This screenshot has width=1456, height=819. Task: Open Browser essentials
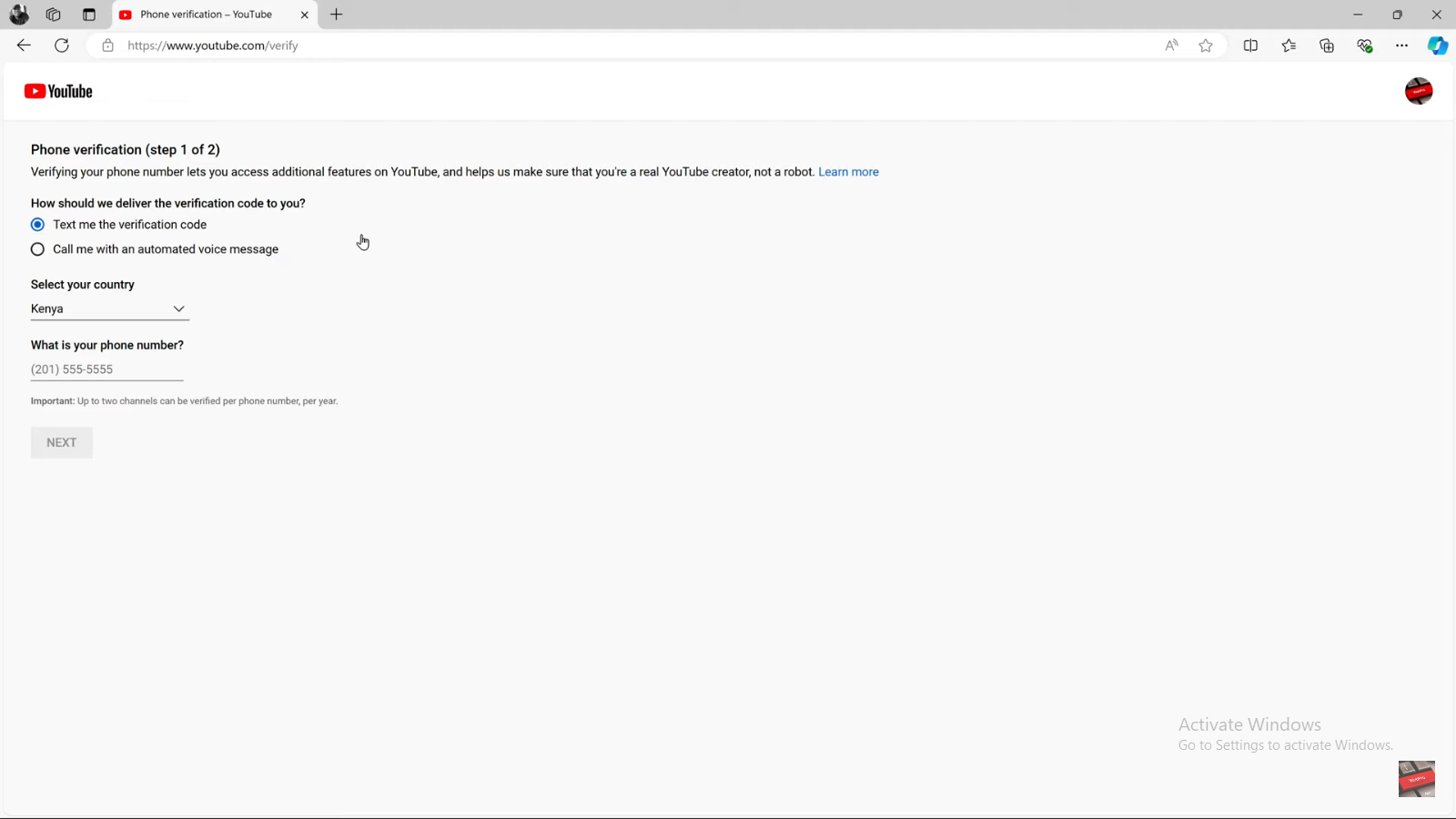pyautogui.click(x=1364, y=45)
